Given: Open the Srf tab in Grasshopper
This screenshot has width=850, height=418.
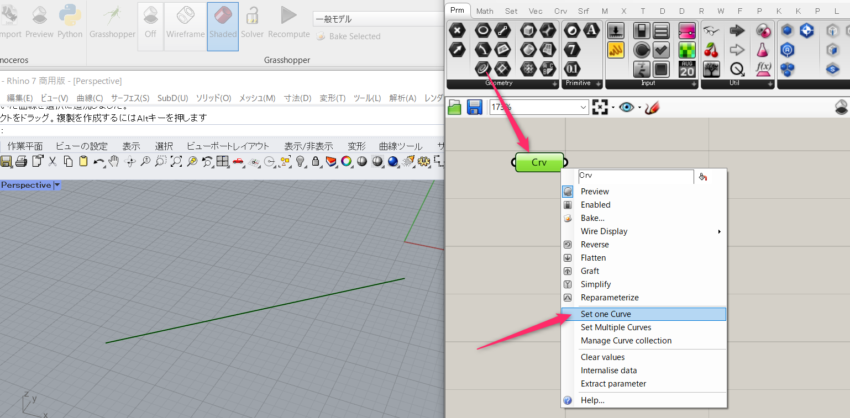Looking at the screenshot, I should coord(583,11).
